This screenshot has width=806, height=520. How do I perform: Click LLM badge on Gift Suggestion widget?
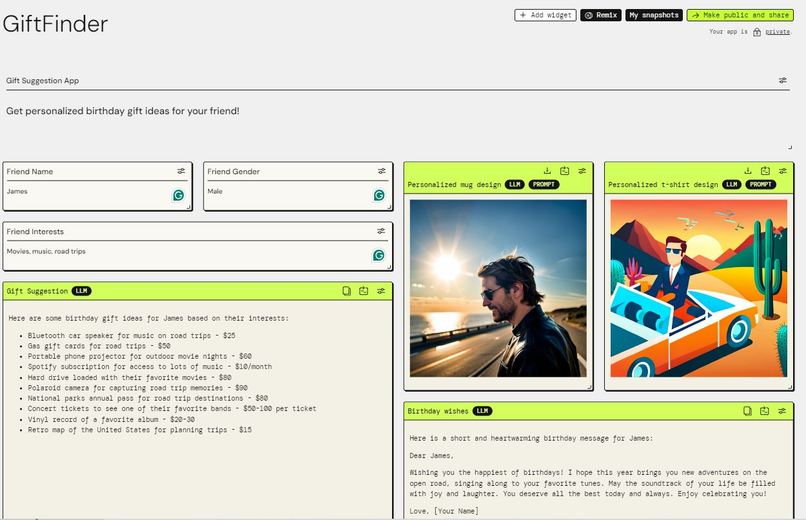pyautogui.click(x=81, y=291)
